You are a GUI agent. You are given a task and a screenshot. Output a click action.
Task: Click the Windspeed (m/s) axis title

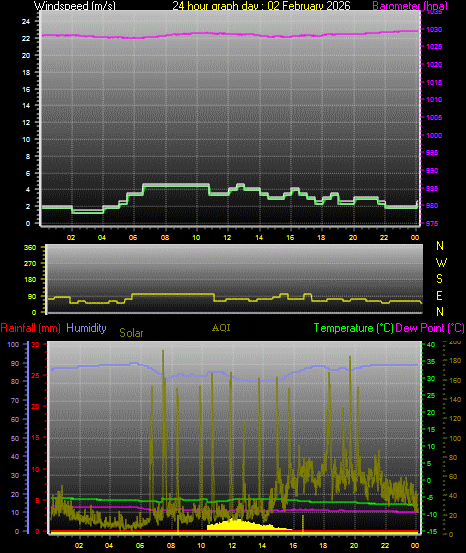tap(74, 6)
